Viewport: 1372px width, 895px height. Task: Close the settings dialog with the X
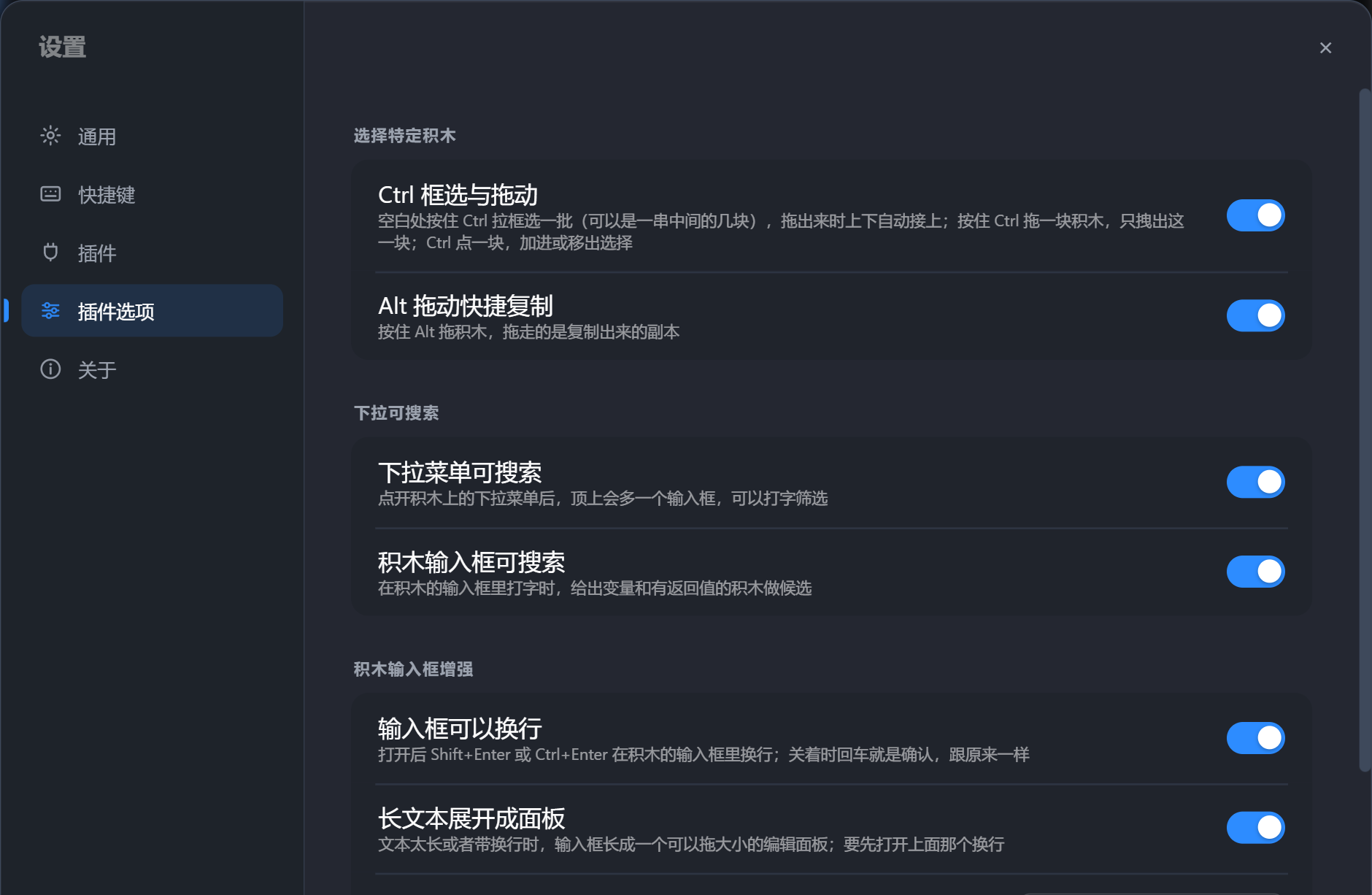point(1326,48)
